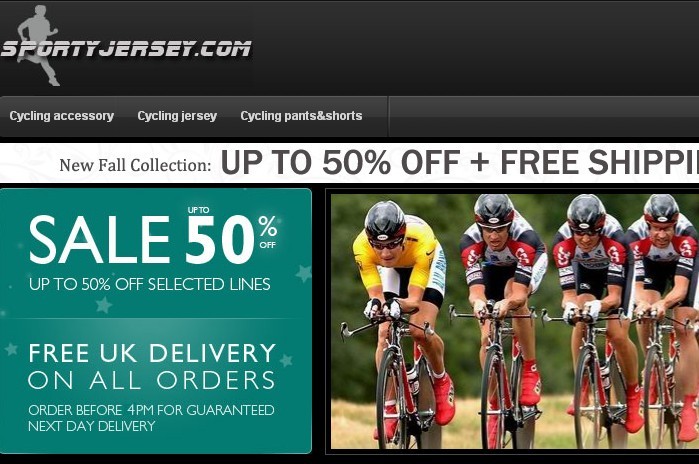The height and width of the screenshot is (464, 699).
Task: Click the Up to 50% off free shipping banner
Action: pos(460,162)
